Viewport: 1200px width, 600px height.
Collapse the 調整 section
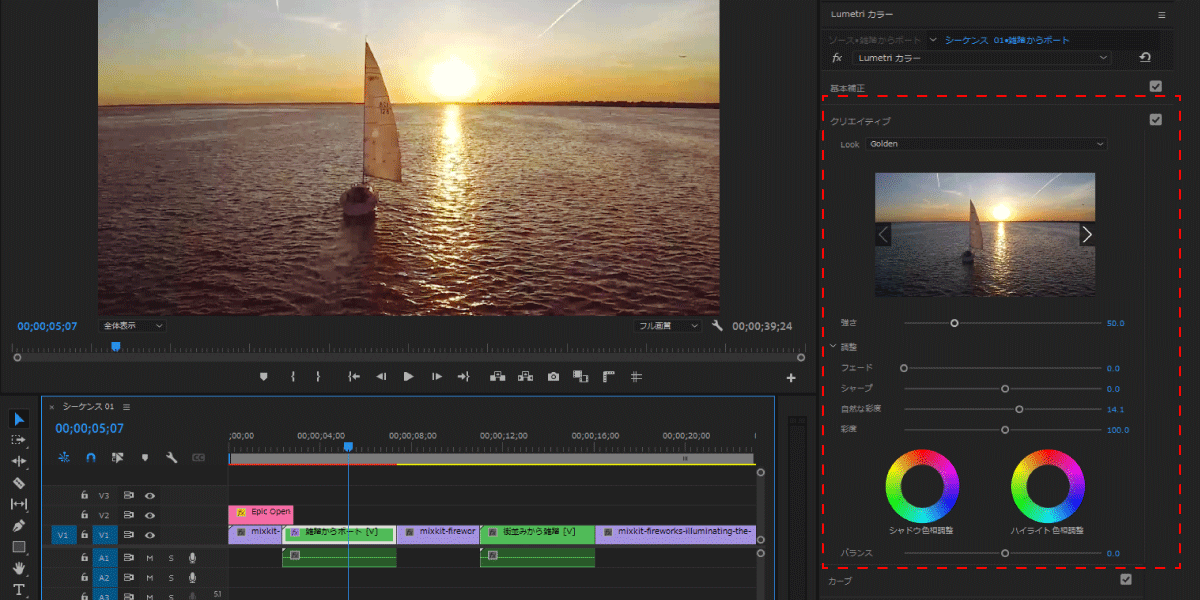point(834,347)
